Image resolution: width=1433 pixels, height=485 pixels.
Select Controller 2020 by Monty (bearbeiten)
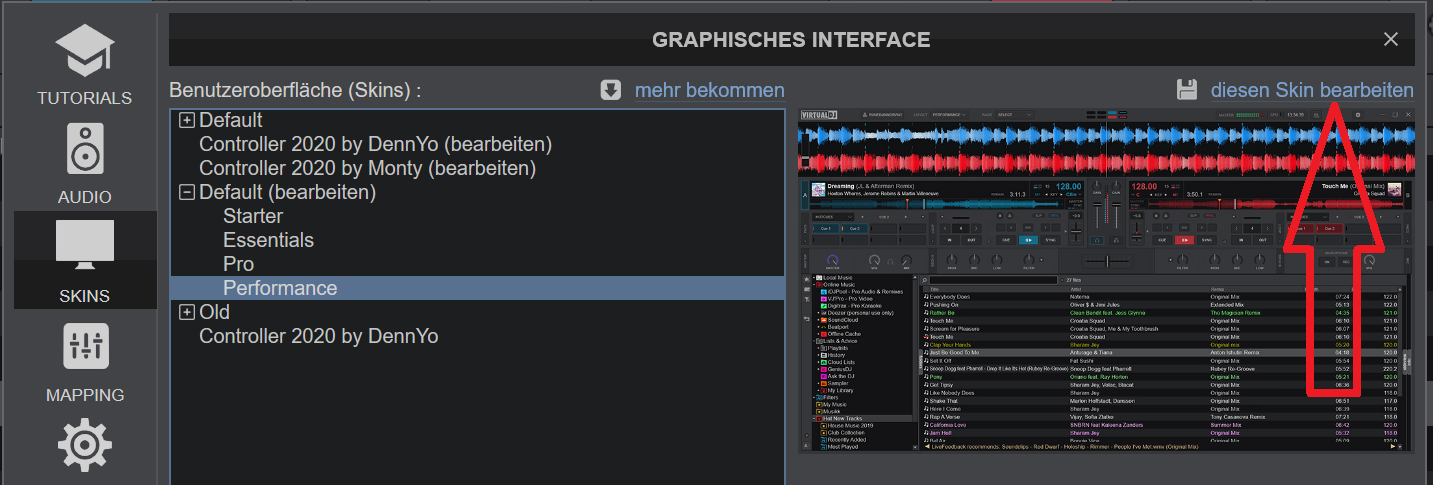point(367,168)
